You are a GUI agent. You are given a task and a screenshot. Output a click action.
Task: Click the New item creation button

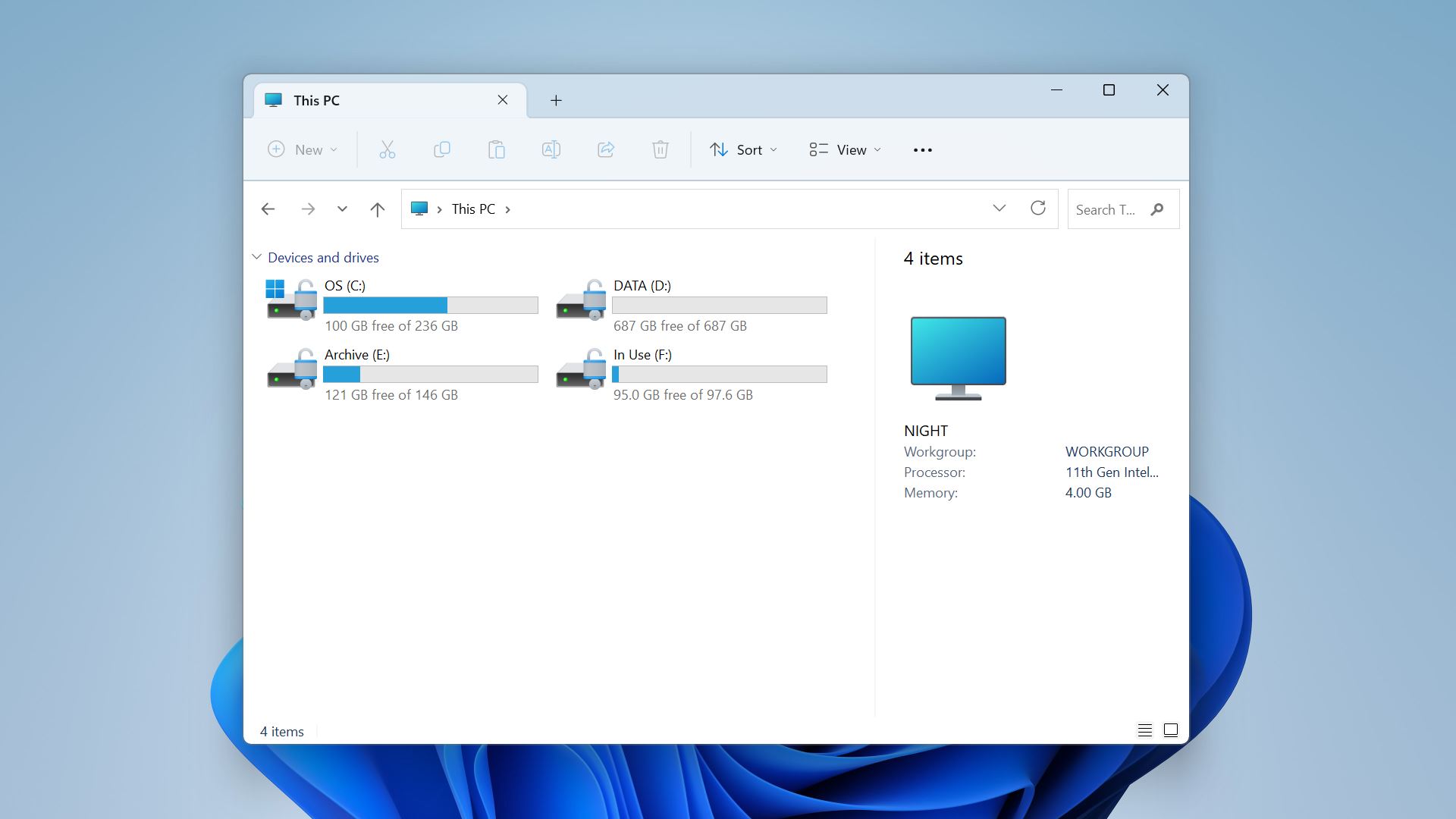[301, 149]
